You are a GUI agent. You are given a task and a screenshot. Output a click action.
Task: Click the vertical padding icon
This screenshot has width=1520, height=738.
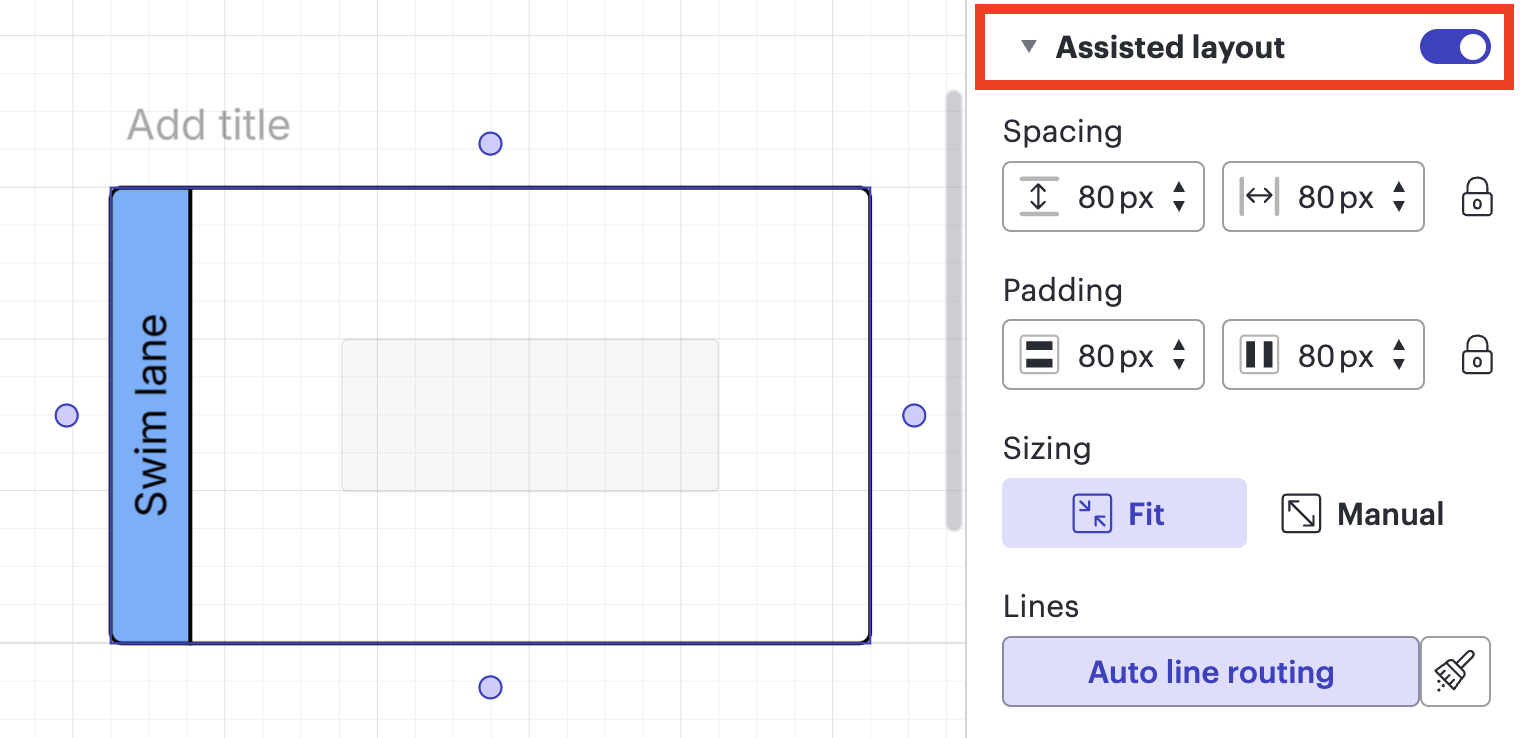click(x=1038, y=354)
